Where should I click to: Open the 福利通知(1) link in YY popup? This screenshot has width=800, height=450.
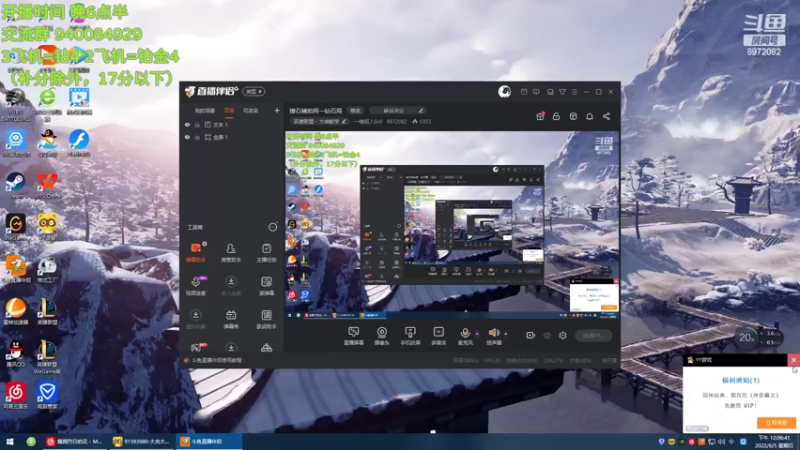tap(740, 380)
